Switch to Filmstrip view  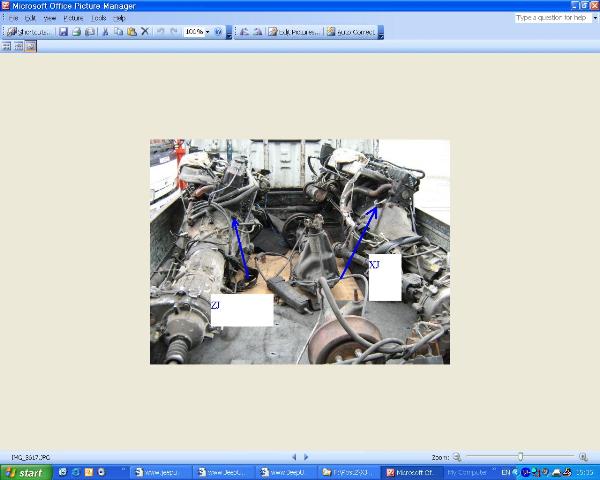(x=18, y=47)
